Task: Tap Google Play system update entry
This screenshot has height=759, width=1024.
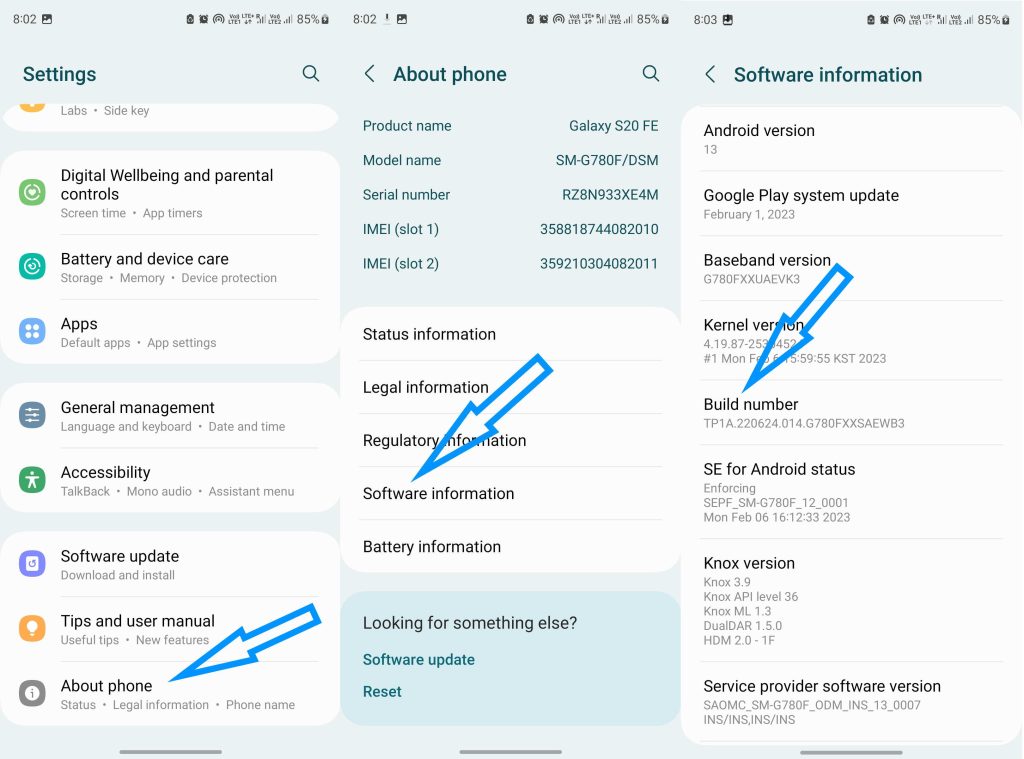Action: click(x=852, y=204)
